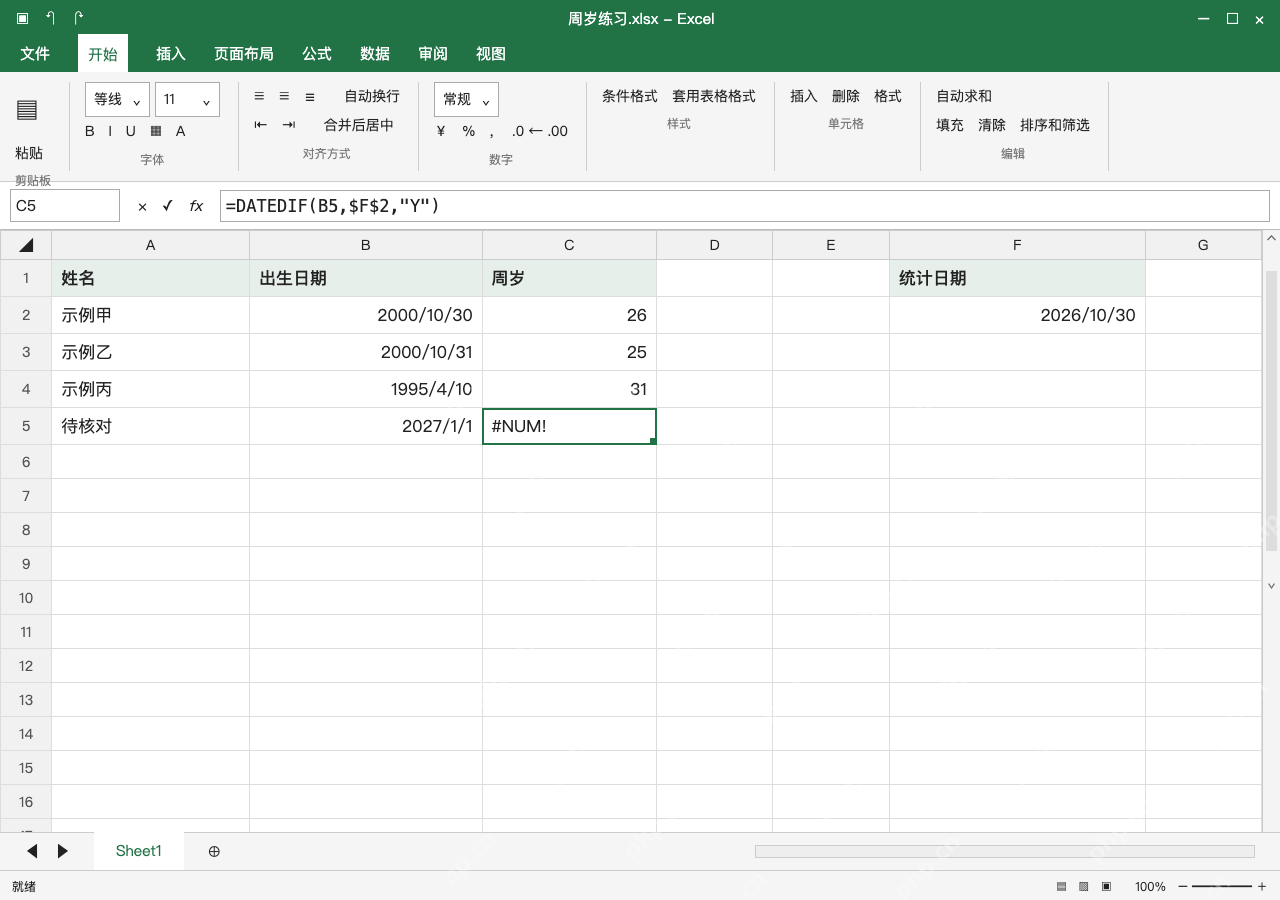Click the Save icon in the title bar
The image size is (1280, 900).
coord(23,18)
